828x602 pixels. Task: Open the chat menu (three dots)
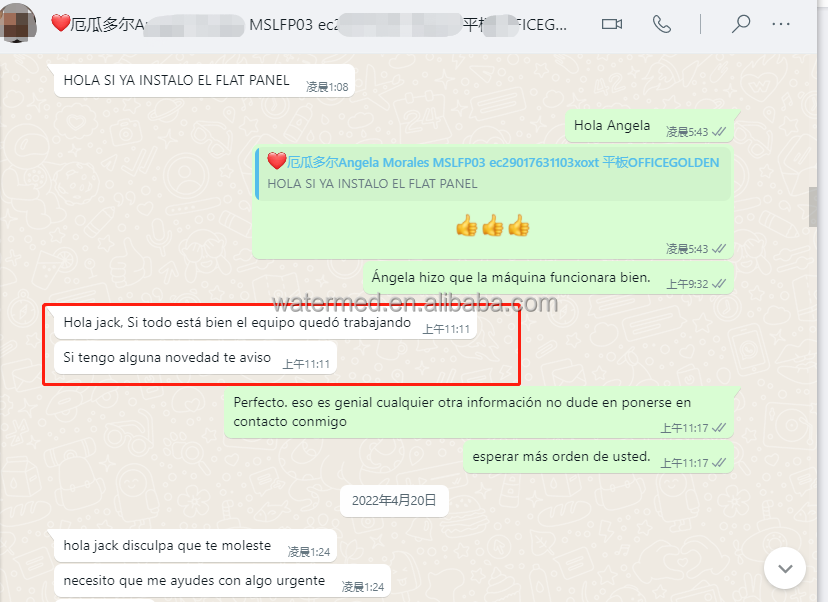[781, 24]
